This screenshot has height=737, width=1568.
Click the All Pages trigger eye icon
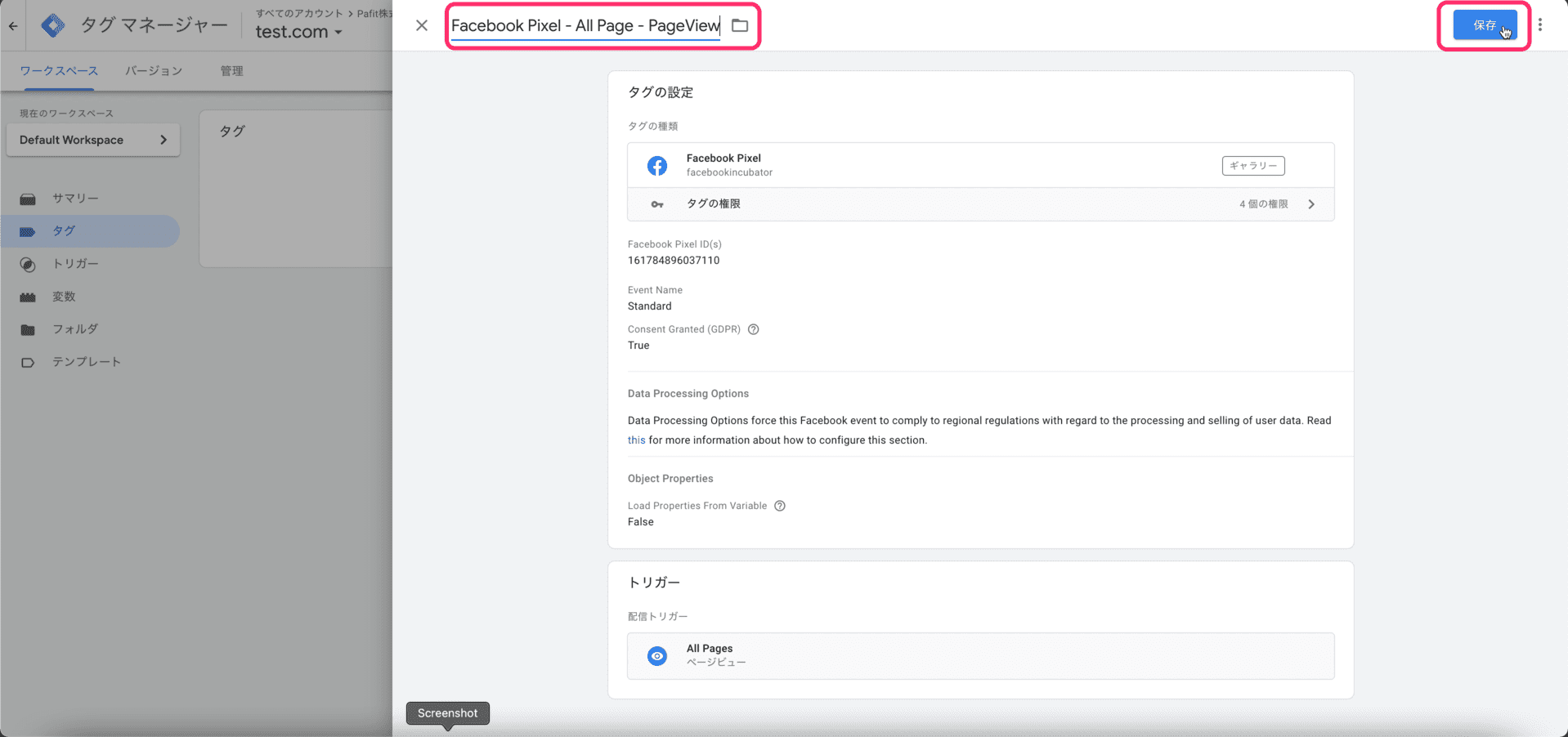[657, 656]
